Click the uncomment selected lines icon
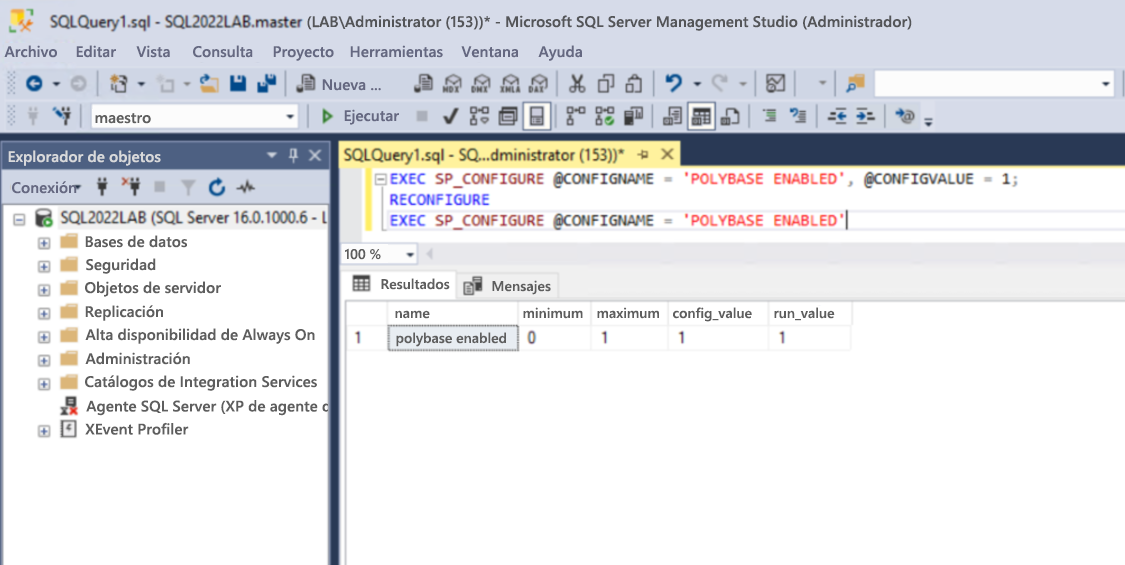This screenshot has height=565, width=1125. point(798,116)
